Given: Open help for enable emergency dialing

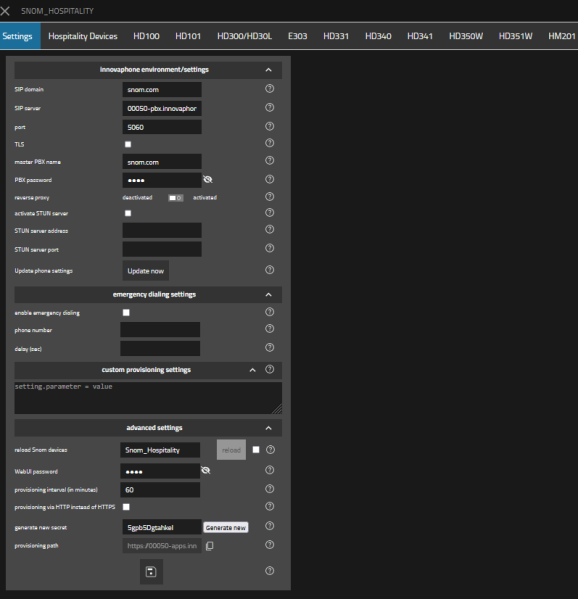Looking at the screenshot, I should point(269,312).
